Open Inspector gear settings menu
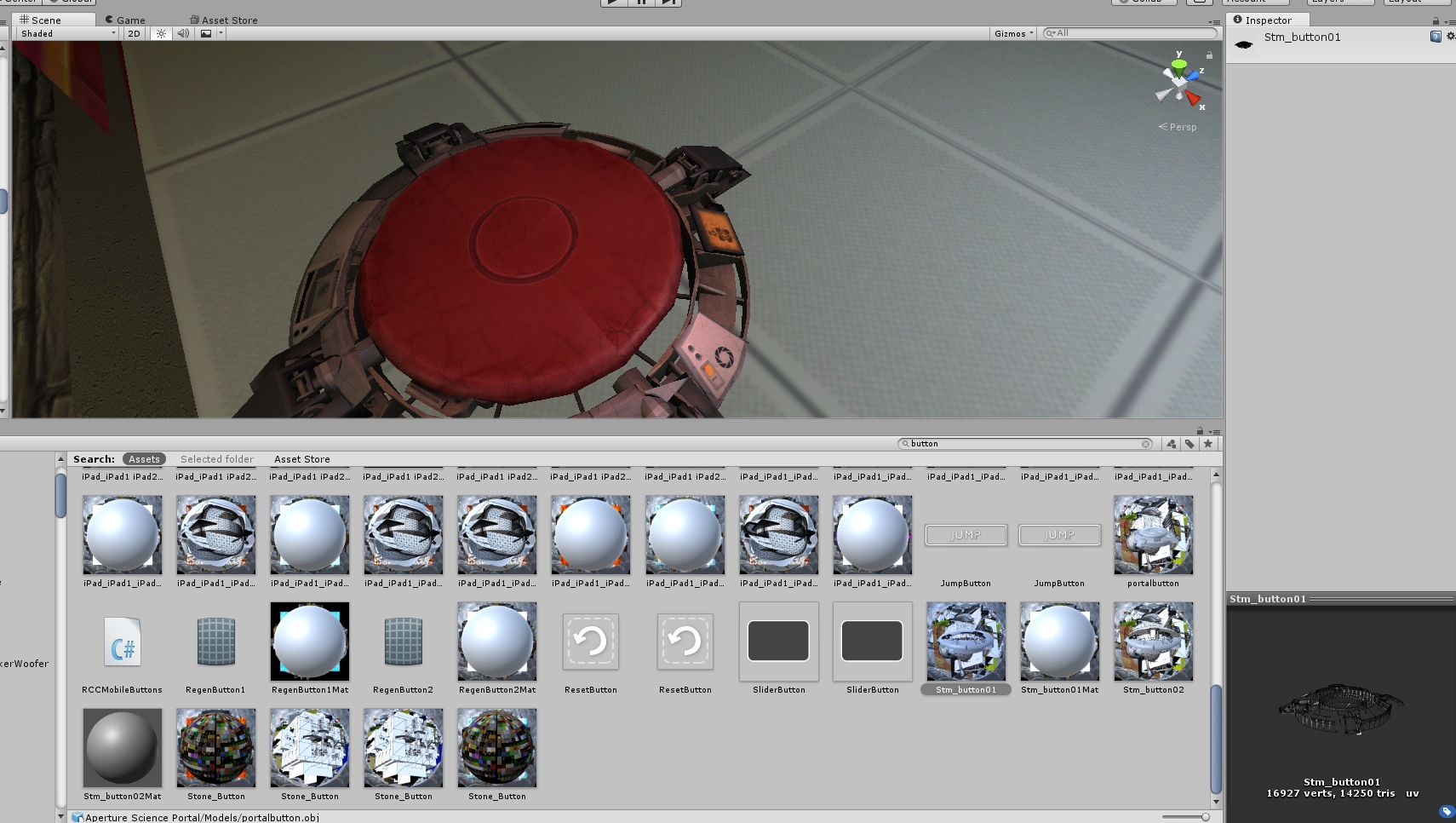The image size is (1456, 823). [x=1451, y=37]
